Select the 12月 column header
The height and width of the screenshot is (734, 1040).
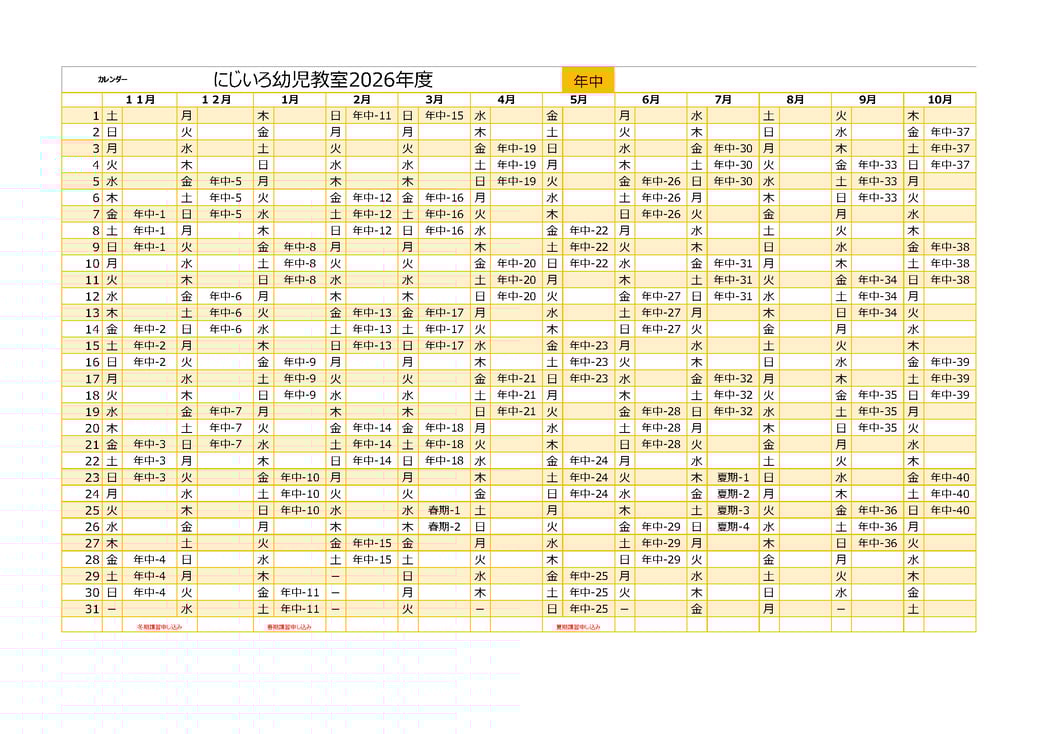tap(216, 99)
